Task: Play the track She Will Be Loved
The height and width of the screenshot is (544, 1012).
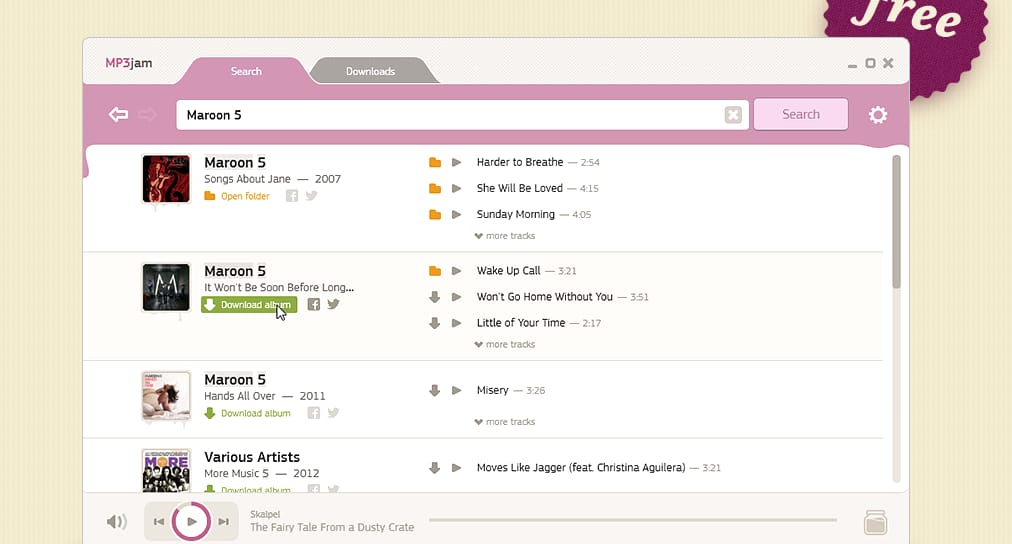Action: point(456,188)
